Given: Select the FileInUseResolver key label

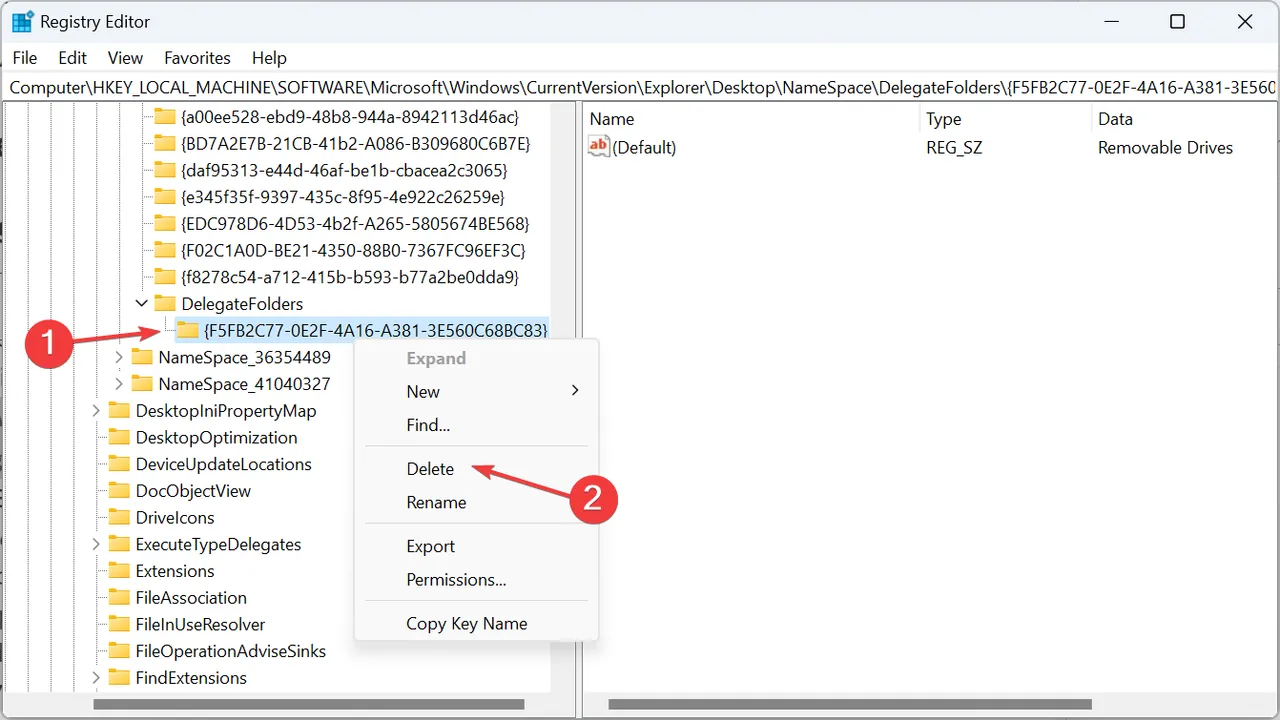Looking at the screenshot, I should pyautogui.click(x=200, y=624).
